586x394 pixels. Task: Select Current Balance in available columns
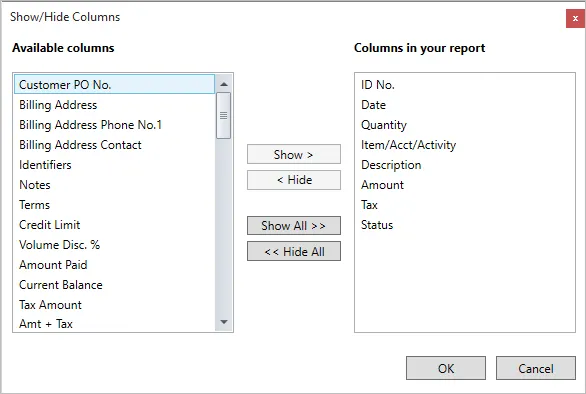coord(114,284)
